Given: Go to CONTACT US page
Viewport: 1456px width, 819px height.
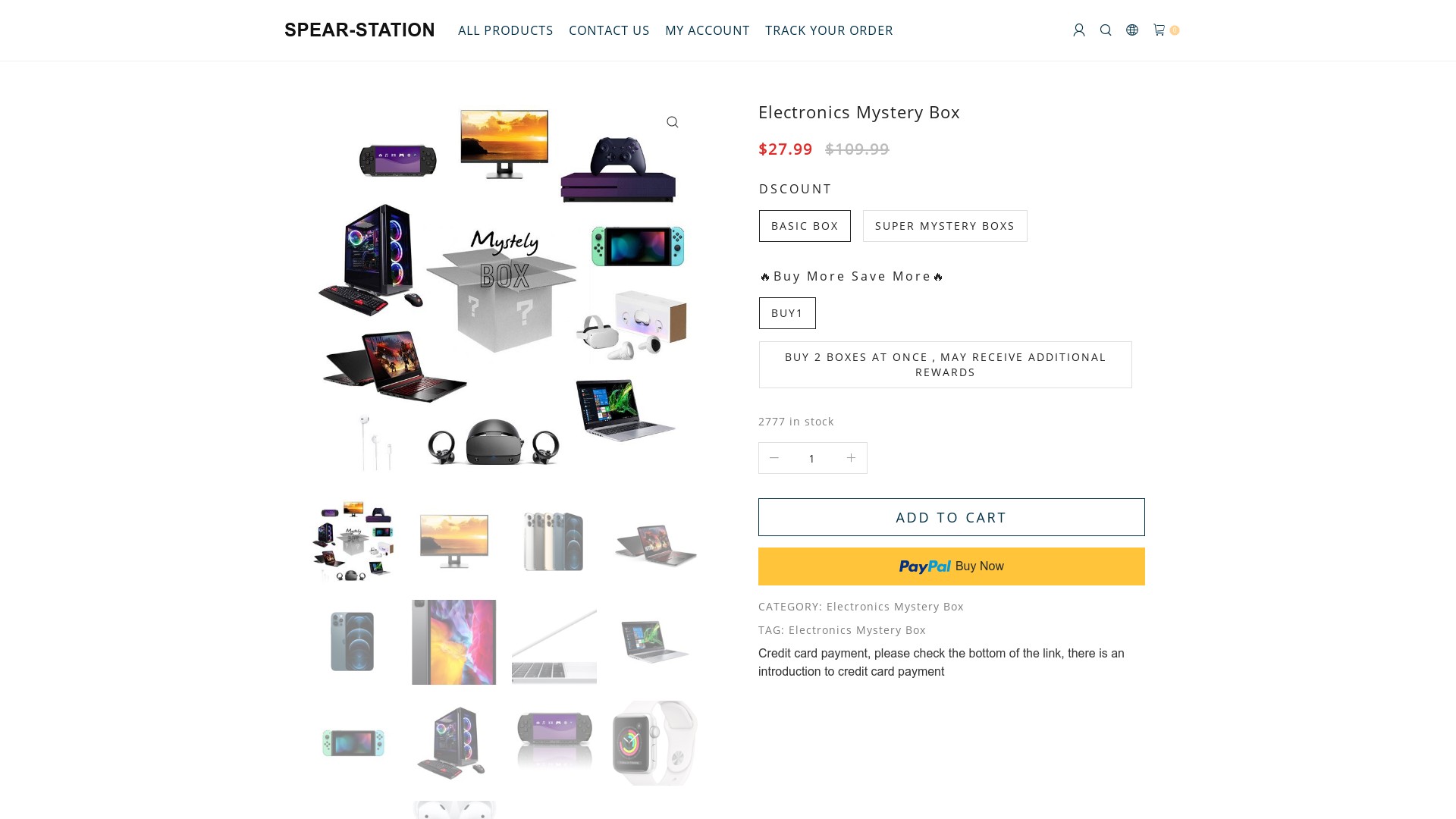Looking at the screenshot, I should 609,30.
